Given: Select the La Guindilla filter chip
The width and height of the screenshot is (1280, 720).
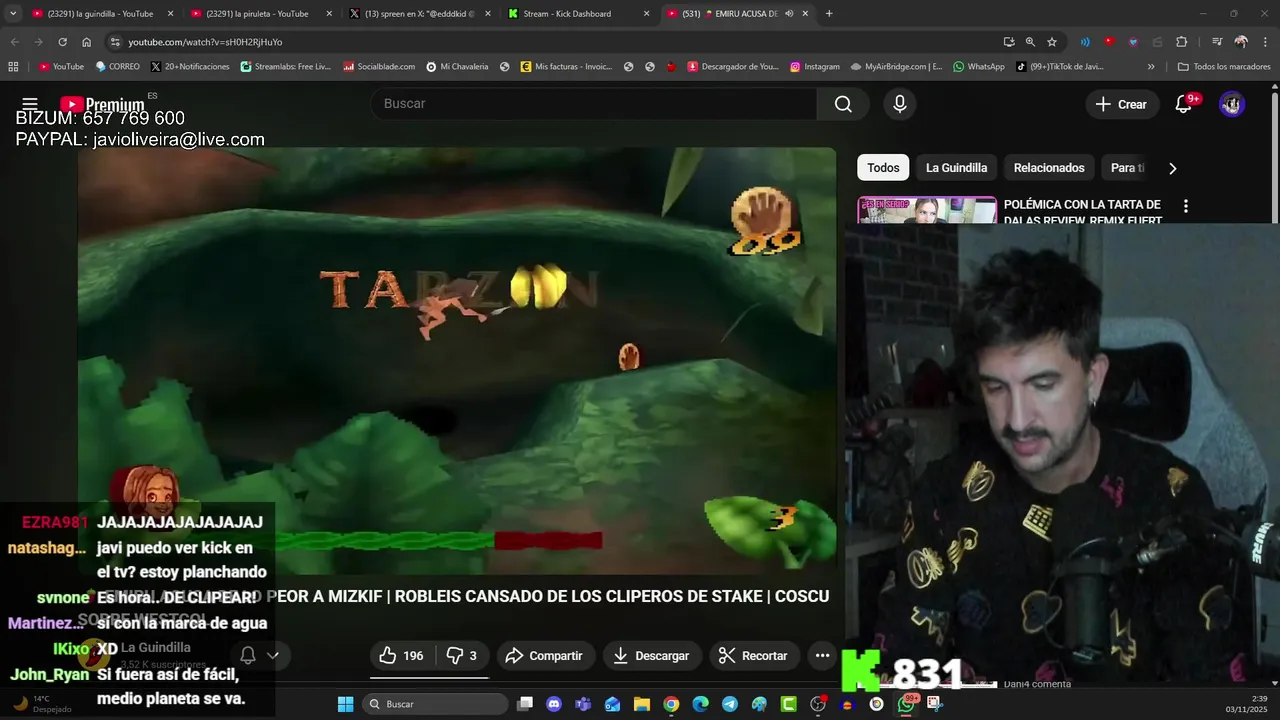Looking at the screenshot, I should pyautogui.click(x=956, y=168).
